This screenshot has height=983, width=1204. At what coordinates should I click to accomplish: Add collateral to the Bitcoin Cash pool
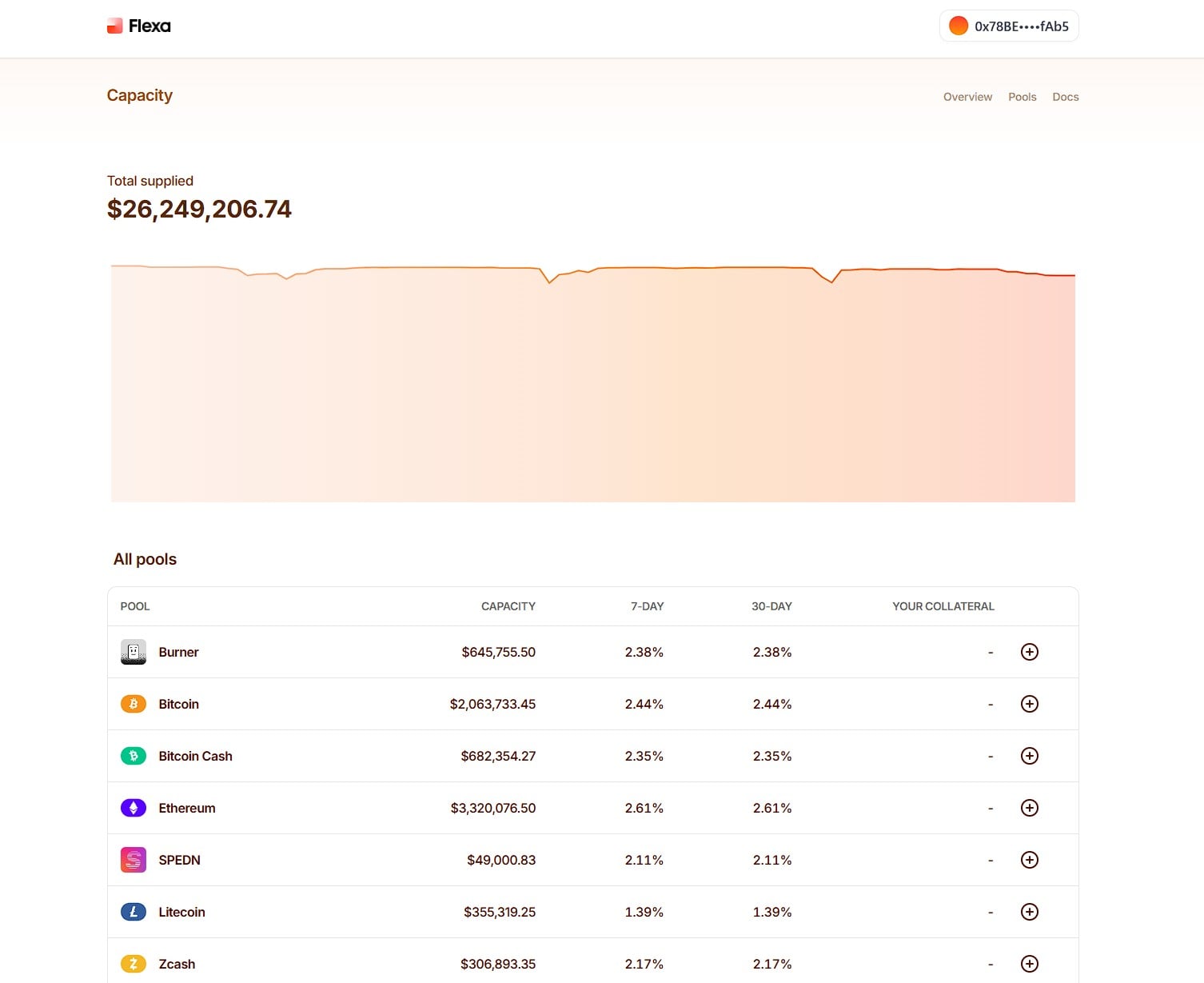point(1030,756)
